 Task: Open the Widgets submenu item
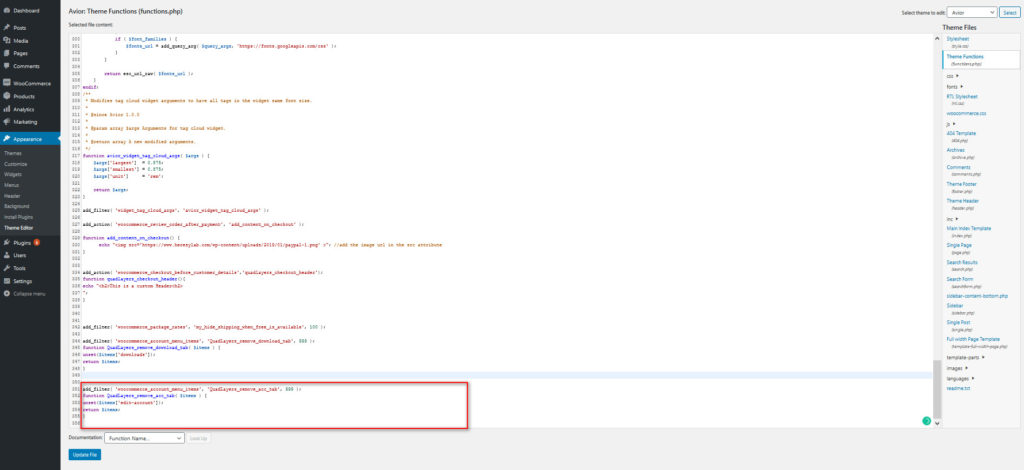click(x=13, y=174)
